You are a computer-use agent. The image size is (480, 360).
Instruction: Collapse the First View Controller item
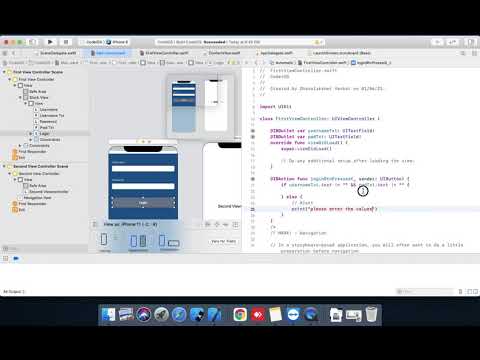(x=10, y=79)
